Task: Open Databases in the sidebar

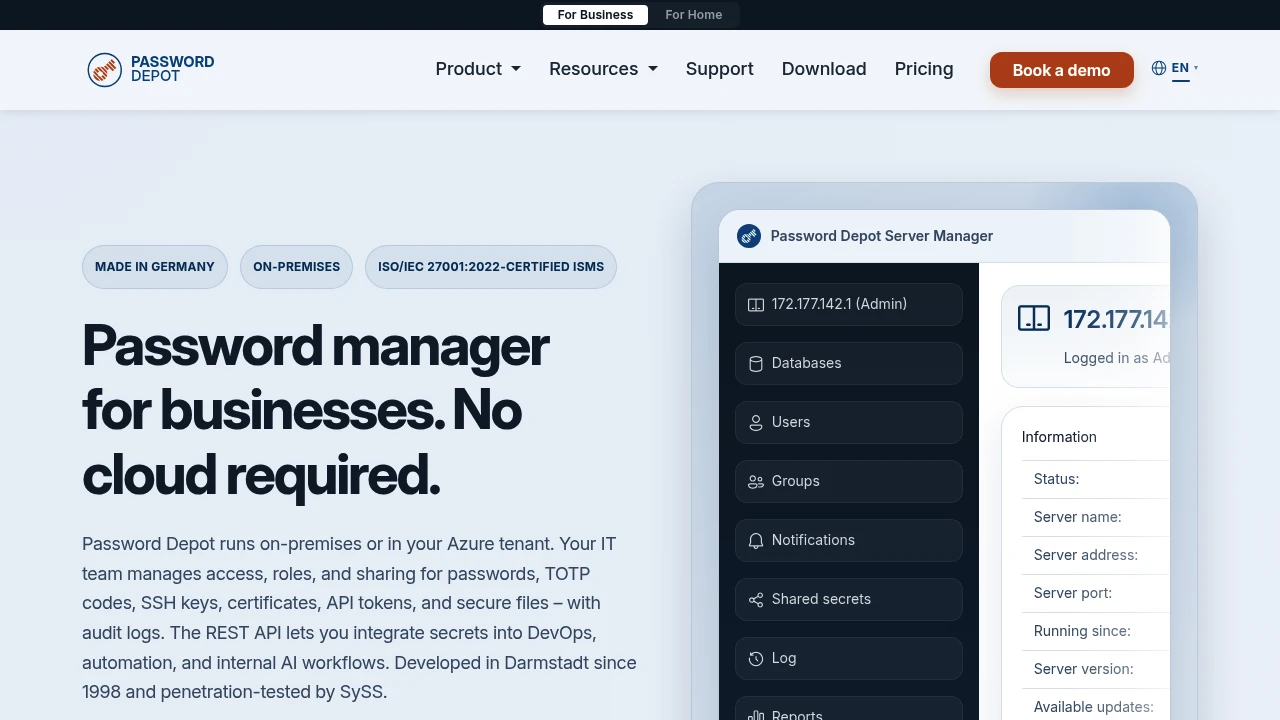Action: [x=849, y=363]
